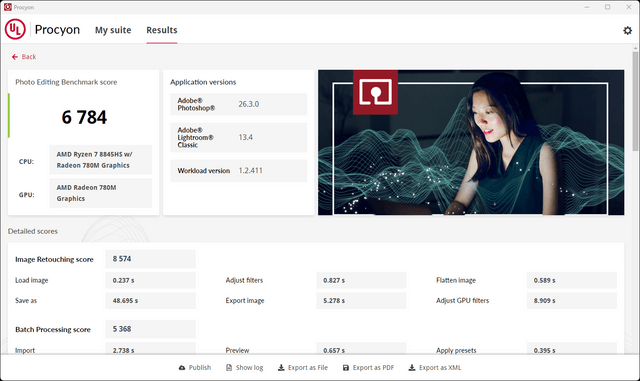Screen dimensions: 640x381
Task: Click the vertical scrollbar thumb
Action: tap(636, 101)
